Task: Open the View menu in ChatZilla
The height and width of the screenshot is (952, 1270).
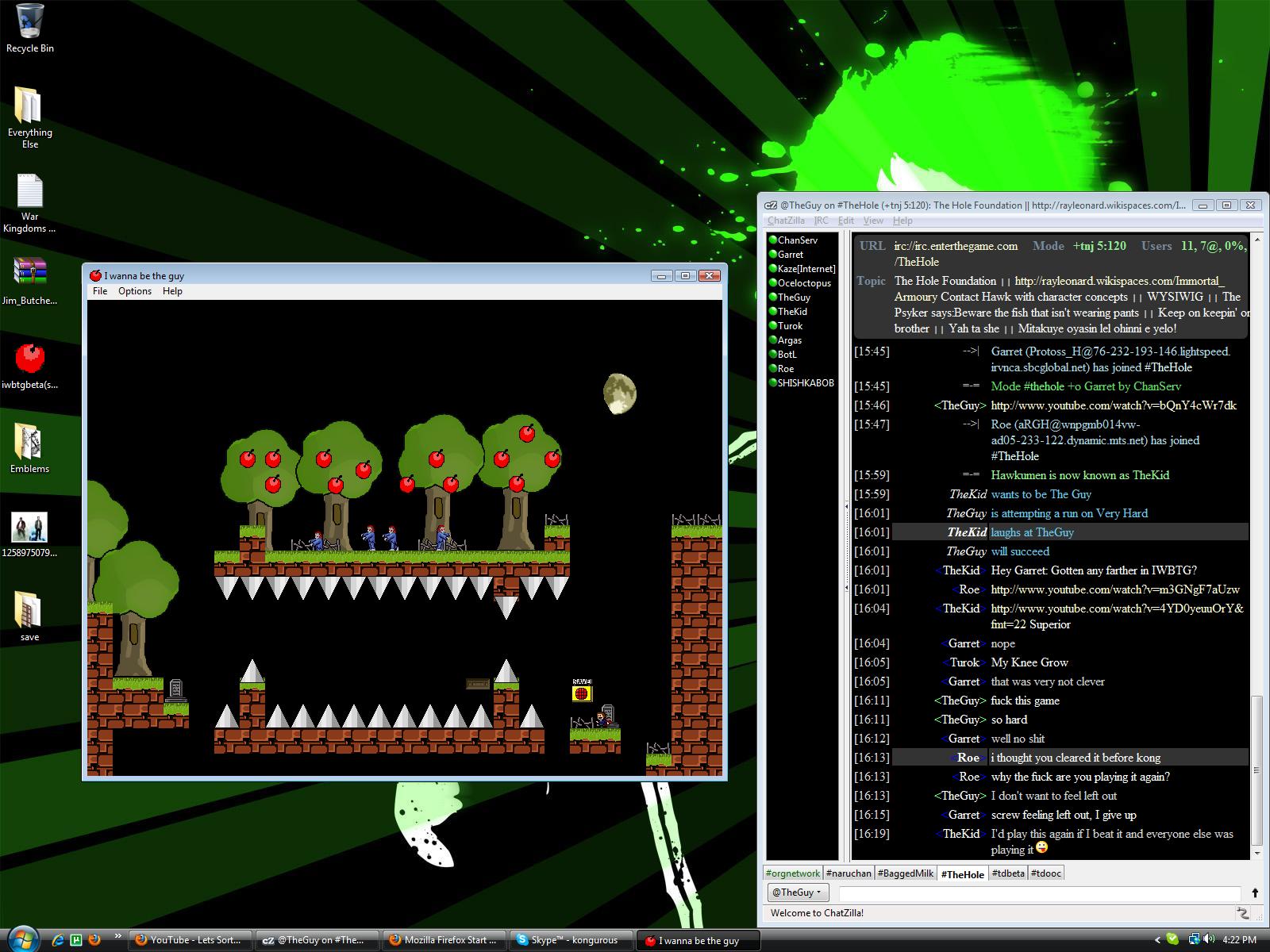Action: point(873,221)
